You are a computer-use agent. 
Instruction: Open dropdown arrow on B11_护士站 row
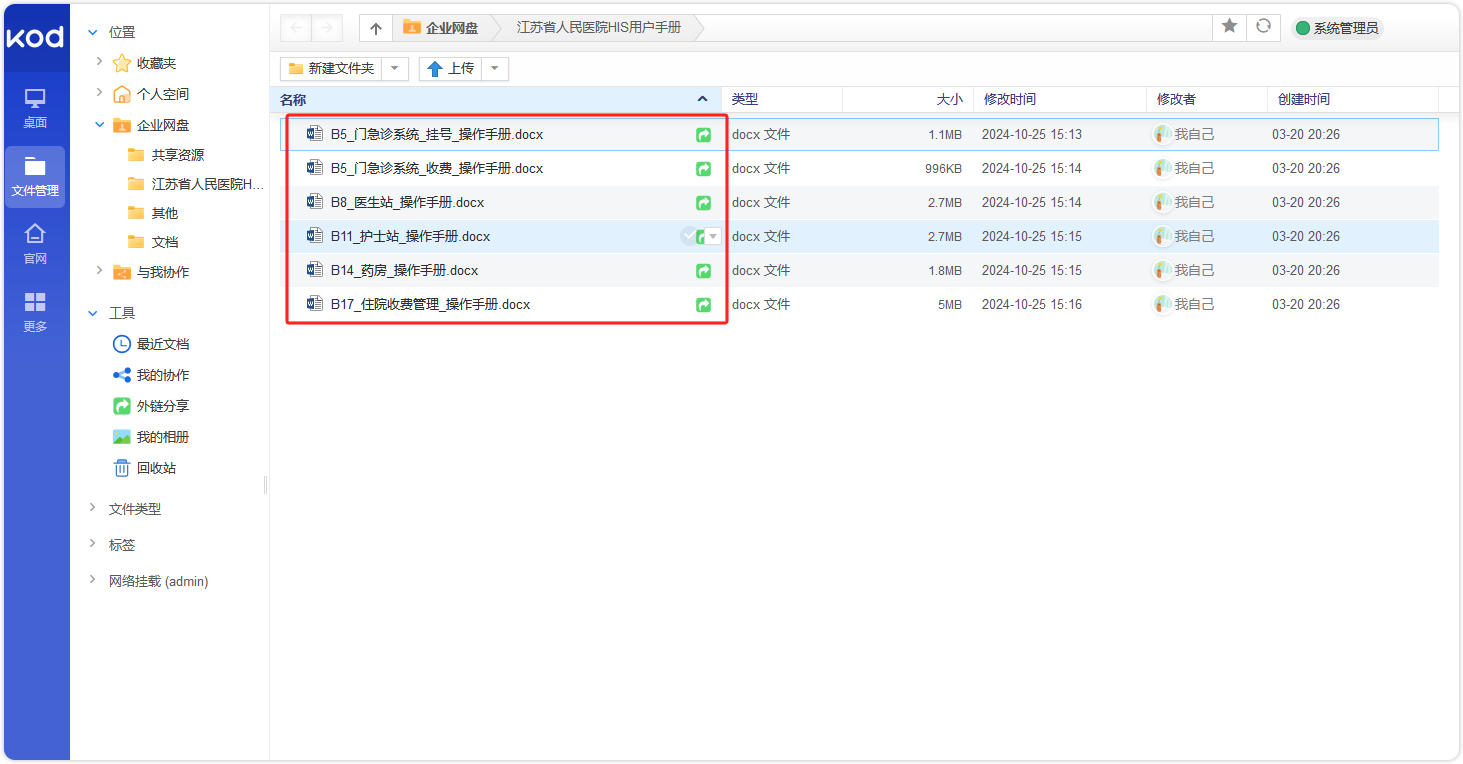pyautogui.click(x=713, y=237)
